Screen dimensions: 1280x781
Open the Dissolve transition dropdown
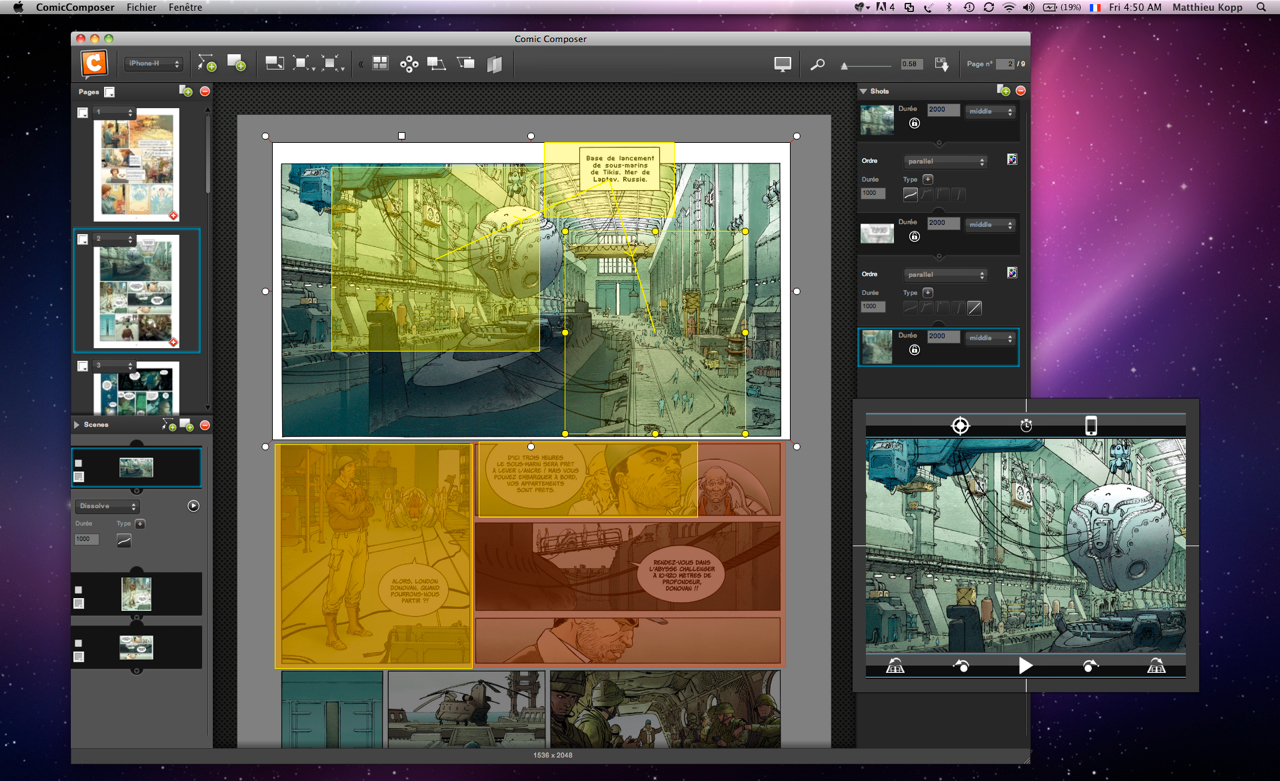click(x=107, y=506)
